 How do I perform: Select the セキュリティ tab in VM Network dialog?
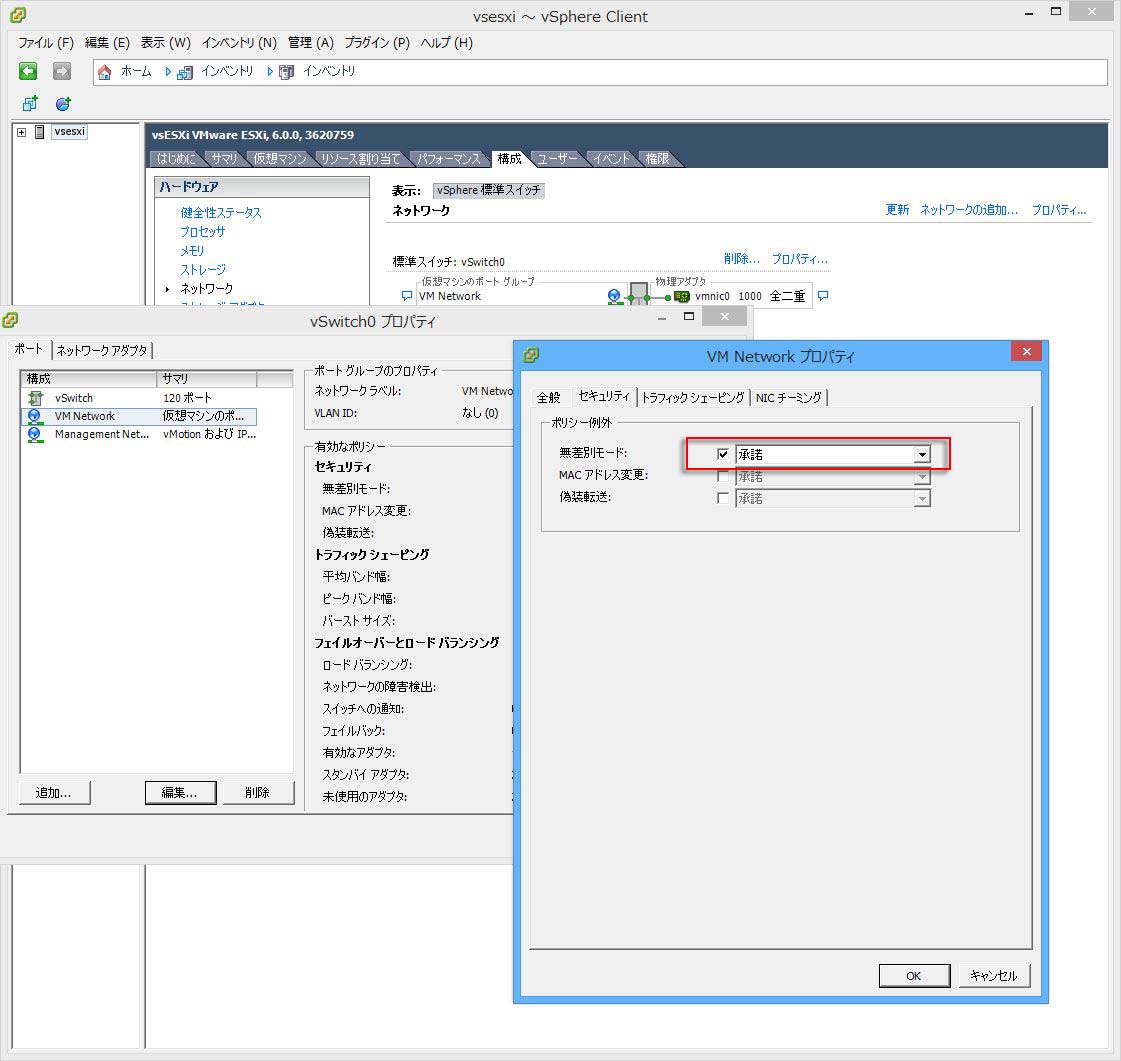click(x=604, y=396)
